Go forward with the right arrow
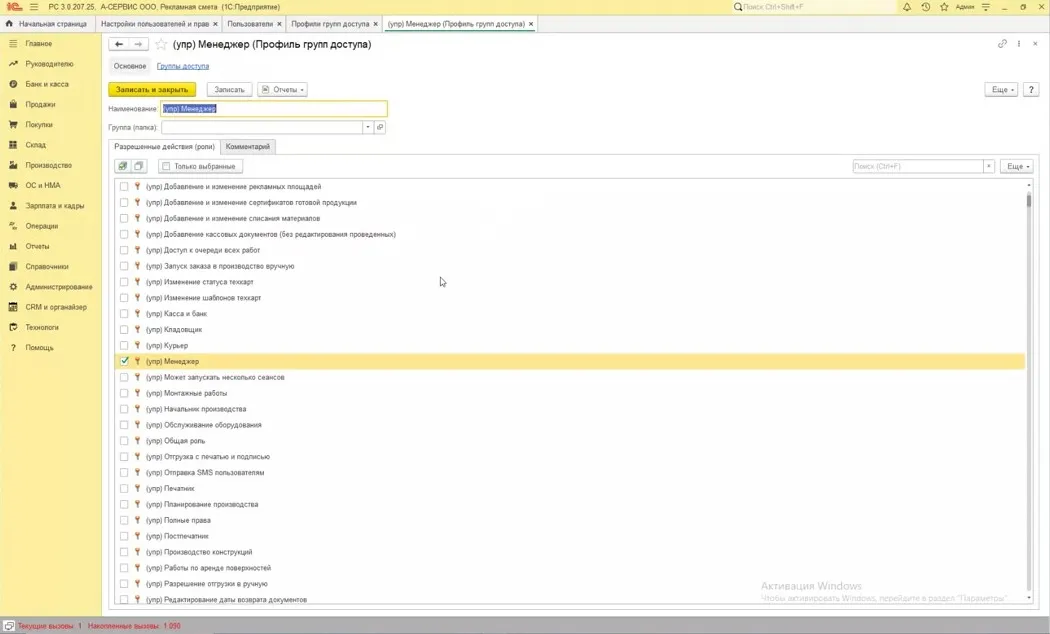The image size is (1050, 634). 138,44
